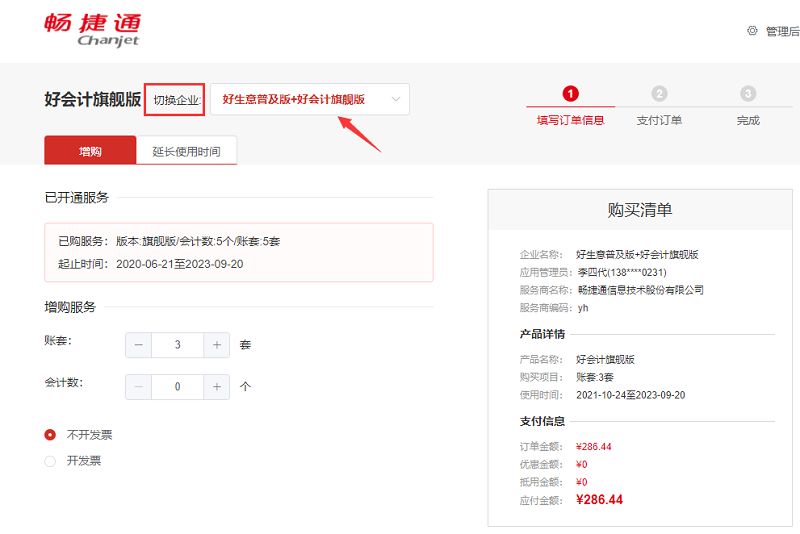
Task: Click the 支付订单 step label
Action: [659, 120]
